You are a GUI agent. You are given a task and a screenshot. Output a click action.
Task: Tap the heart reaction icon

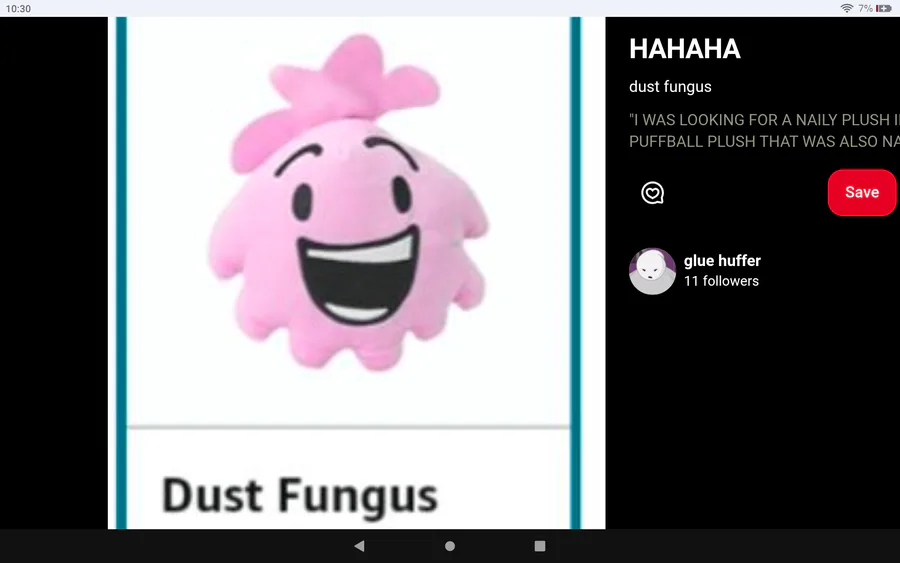[x=652, y=193]
